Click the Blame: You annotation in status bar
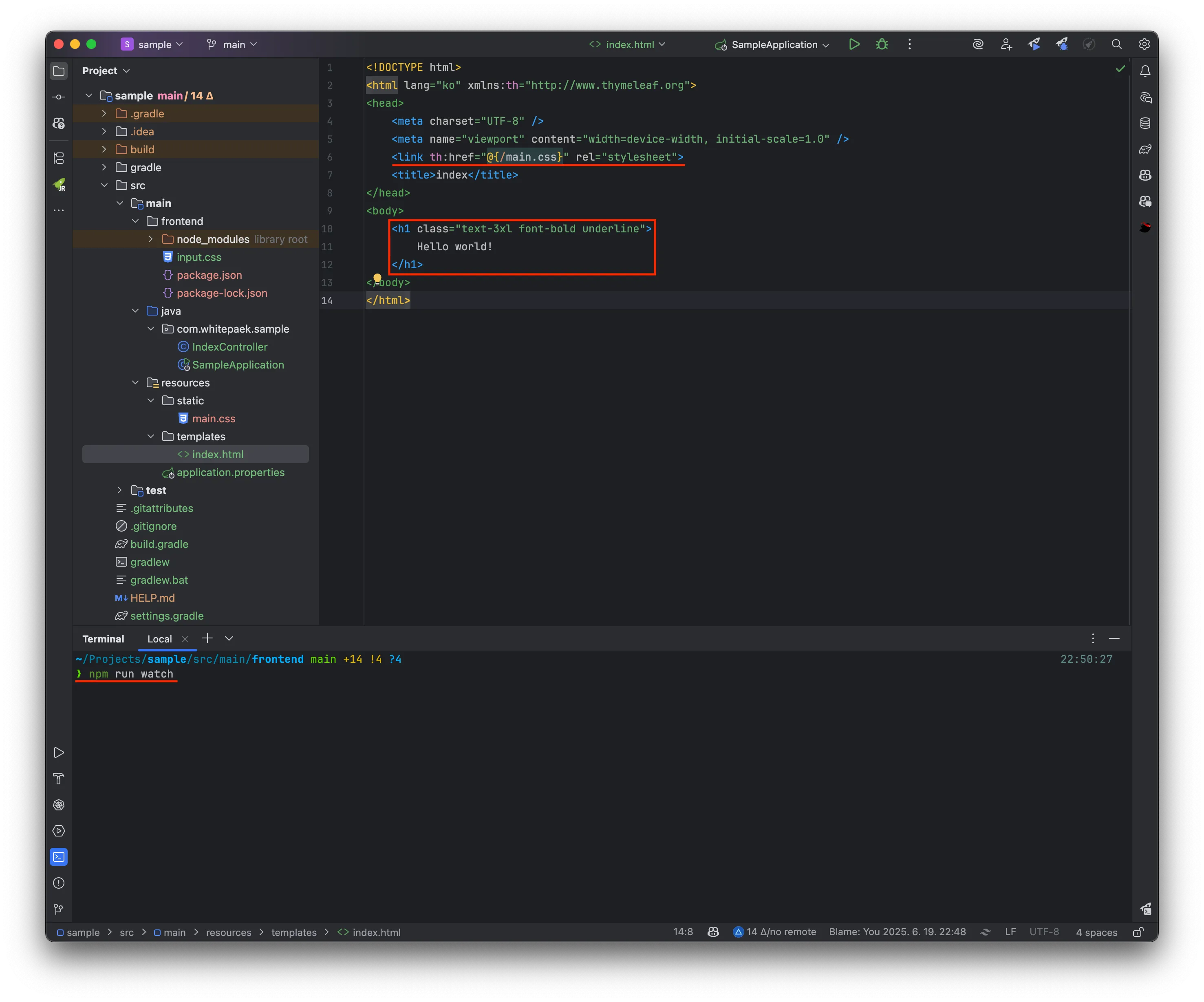The height and width of the screenshot is (1002, 1204). (x=897, y=932)
